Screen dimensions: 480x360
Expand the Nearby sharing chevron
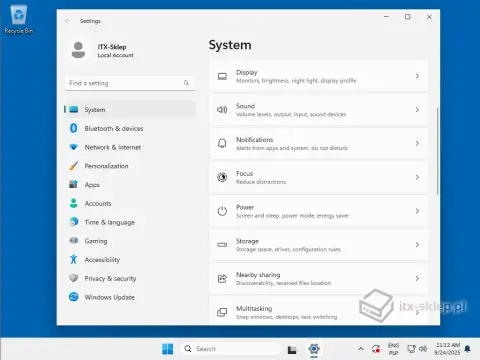[x=417, y=278]
